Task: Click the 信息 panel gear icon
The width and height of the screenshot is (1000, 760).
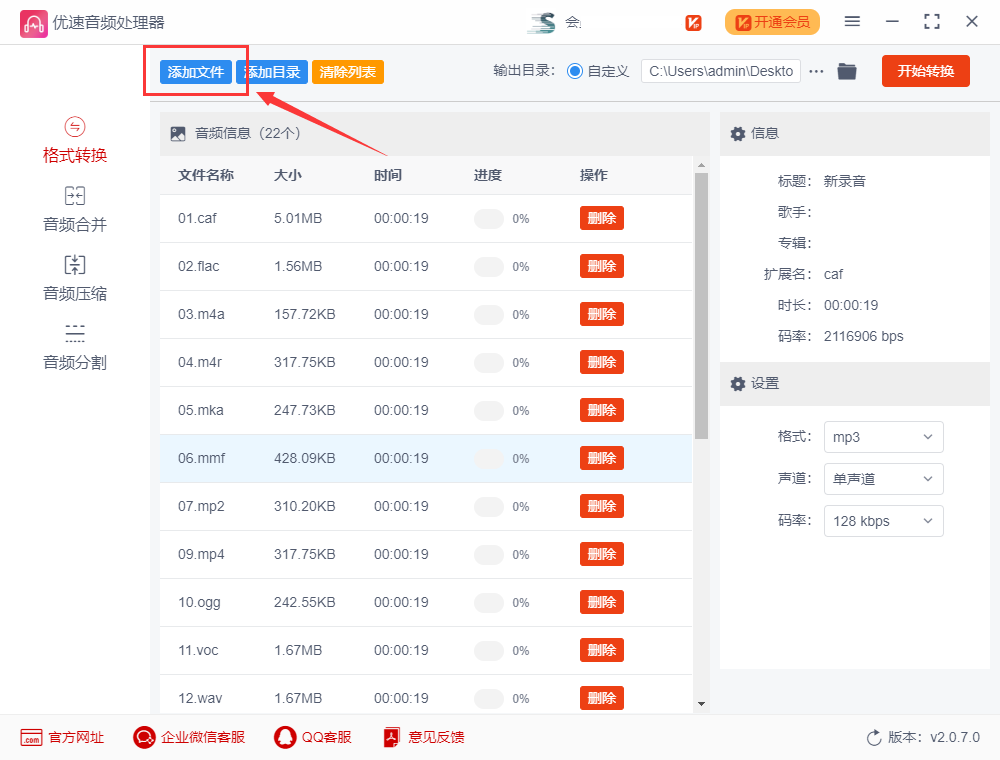Action: point(738,133)
